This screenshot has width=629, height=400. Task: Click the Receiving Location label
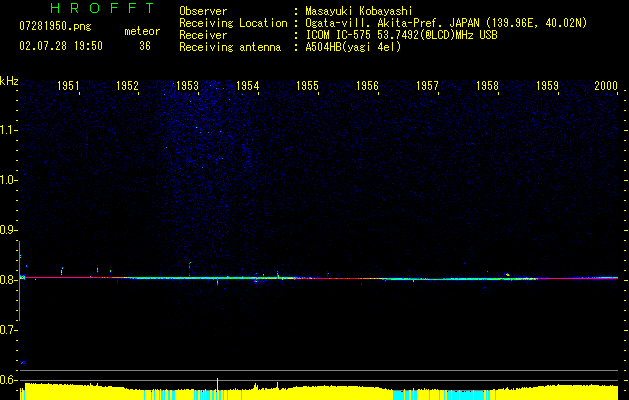233,23
